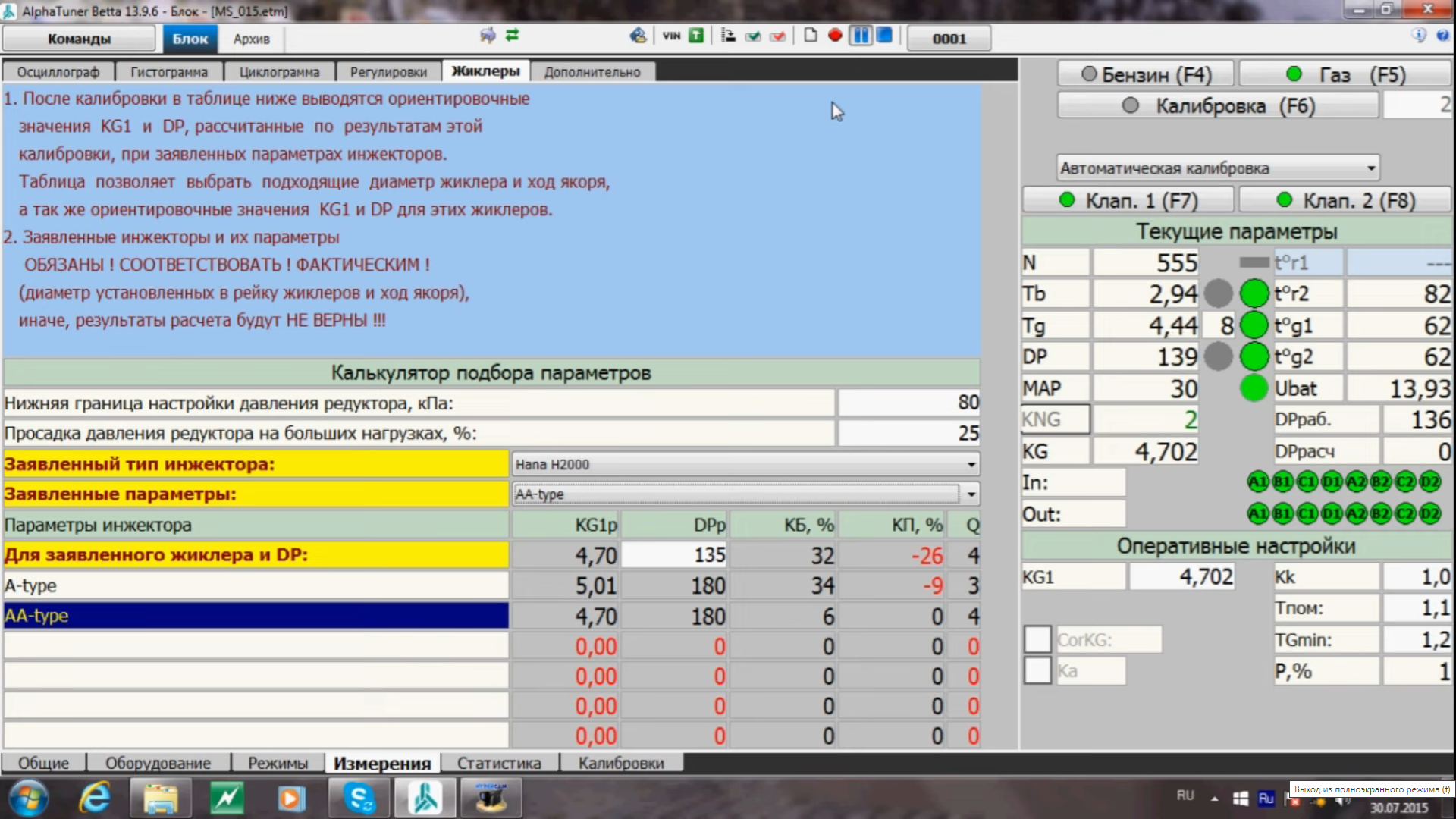Expand injector type Hana H2000 dropdown

969,464
